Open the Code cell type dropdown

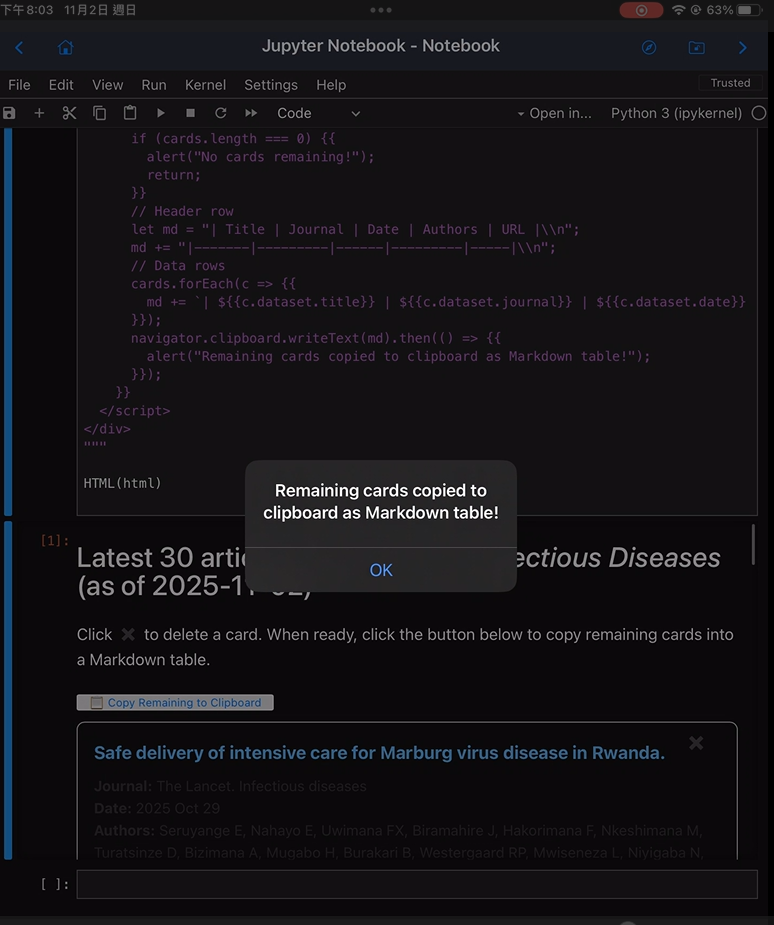[319, 113]
